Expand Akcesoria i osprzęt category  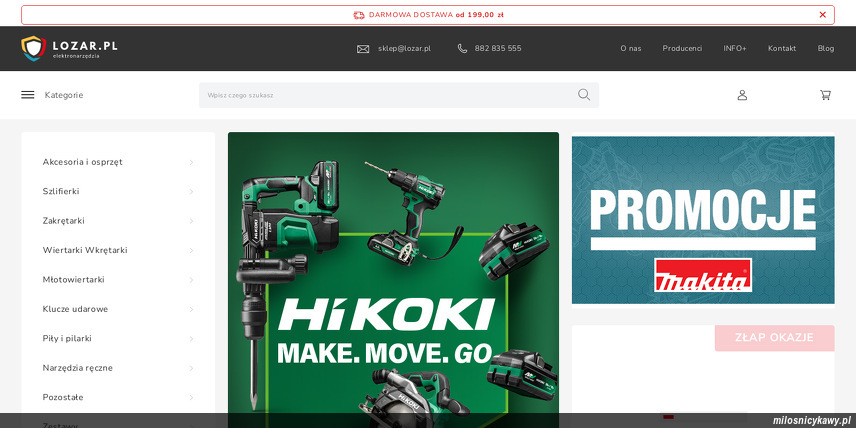tap(191, 162)
